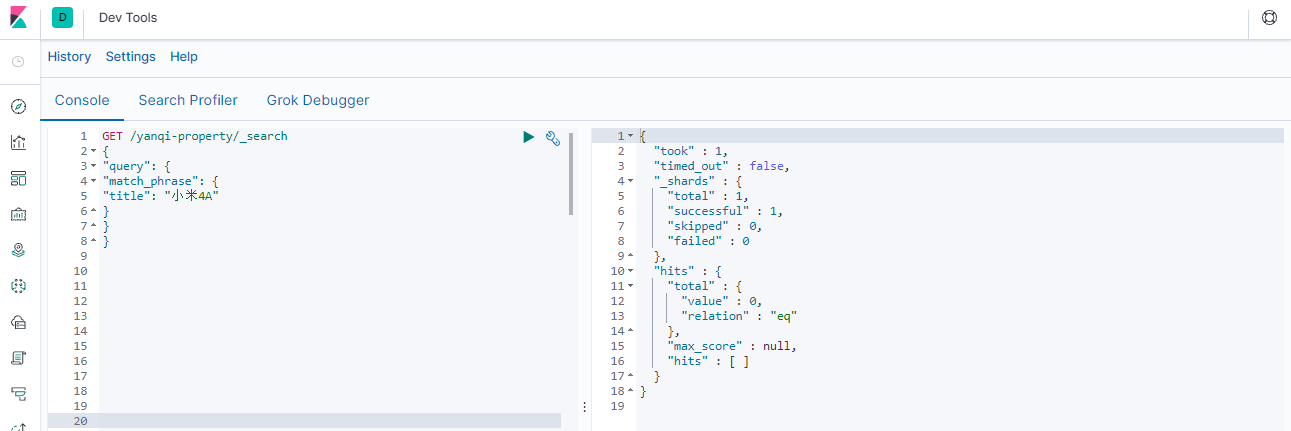Click the "value" : 0 line

click(721, 301)
